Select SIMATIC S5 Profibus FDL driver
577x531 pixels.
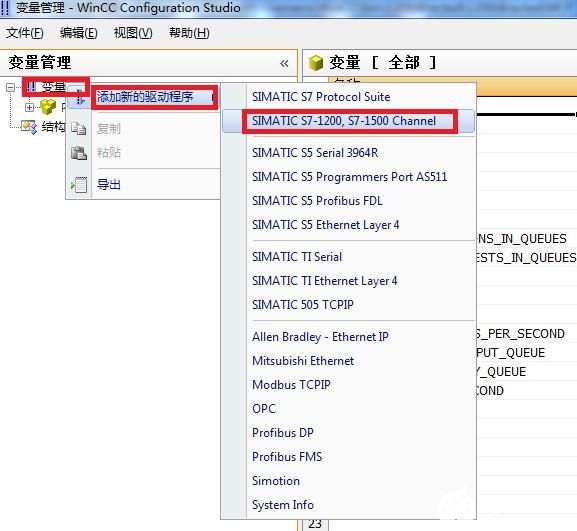(x=317, y=201)
